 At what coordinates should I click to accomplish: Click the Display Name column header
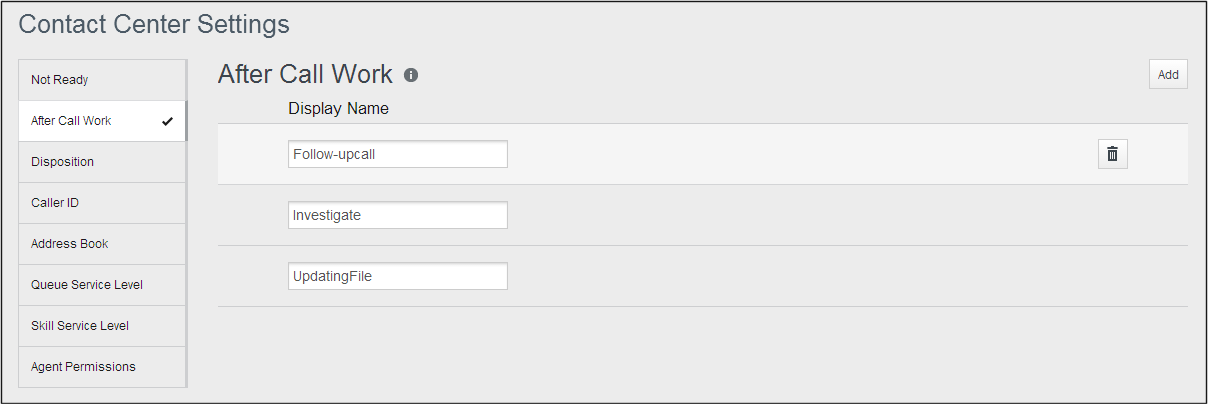coord(338,108)
